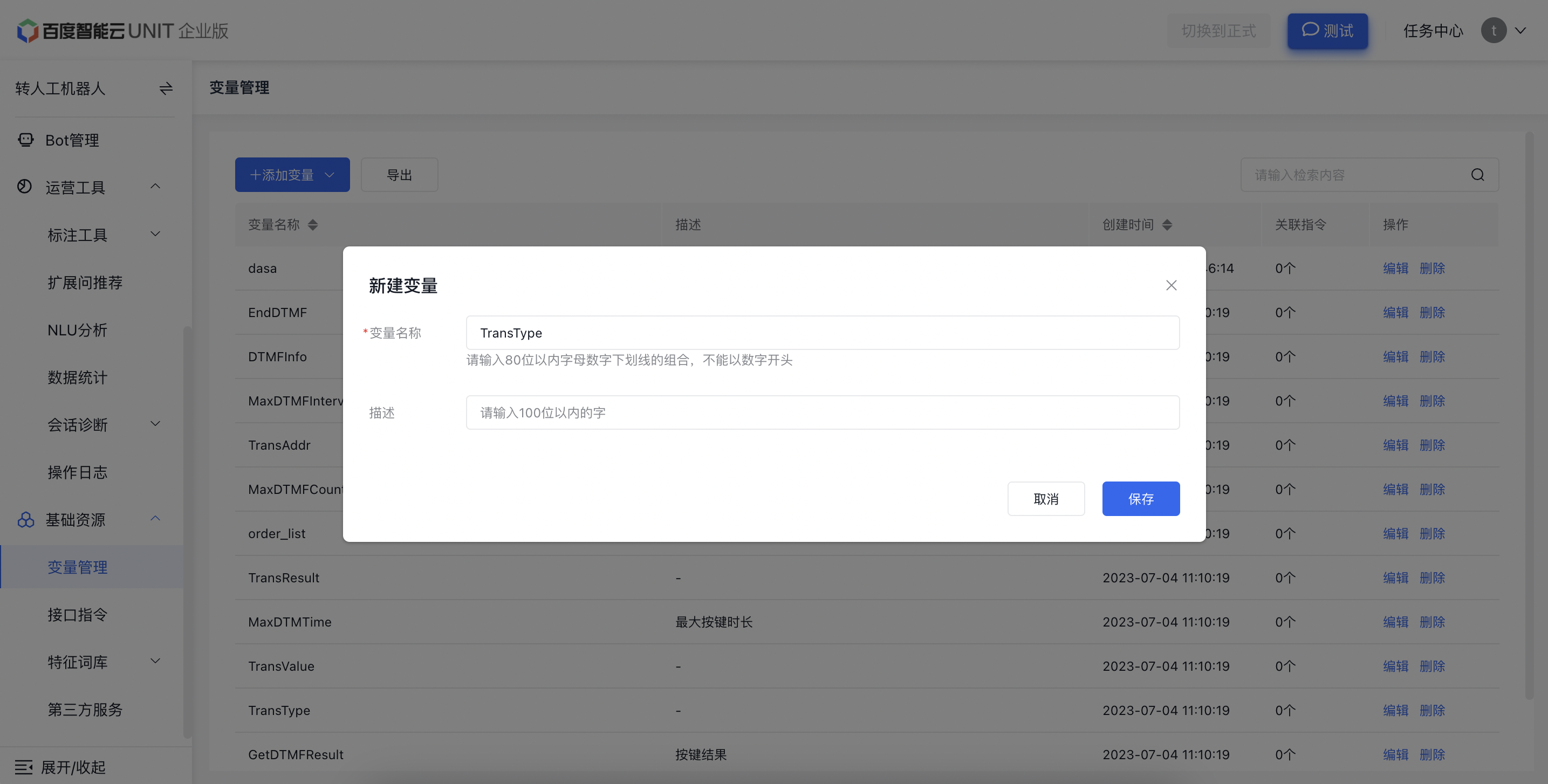Sort by 变量名称 arrows
Screen dimensions: 1548x784
click(312, 225)
